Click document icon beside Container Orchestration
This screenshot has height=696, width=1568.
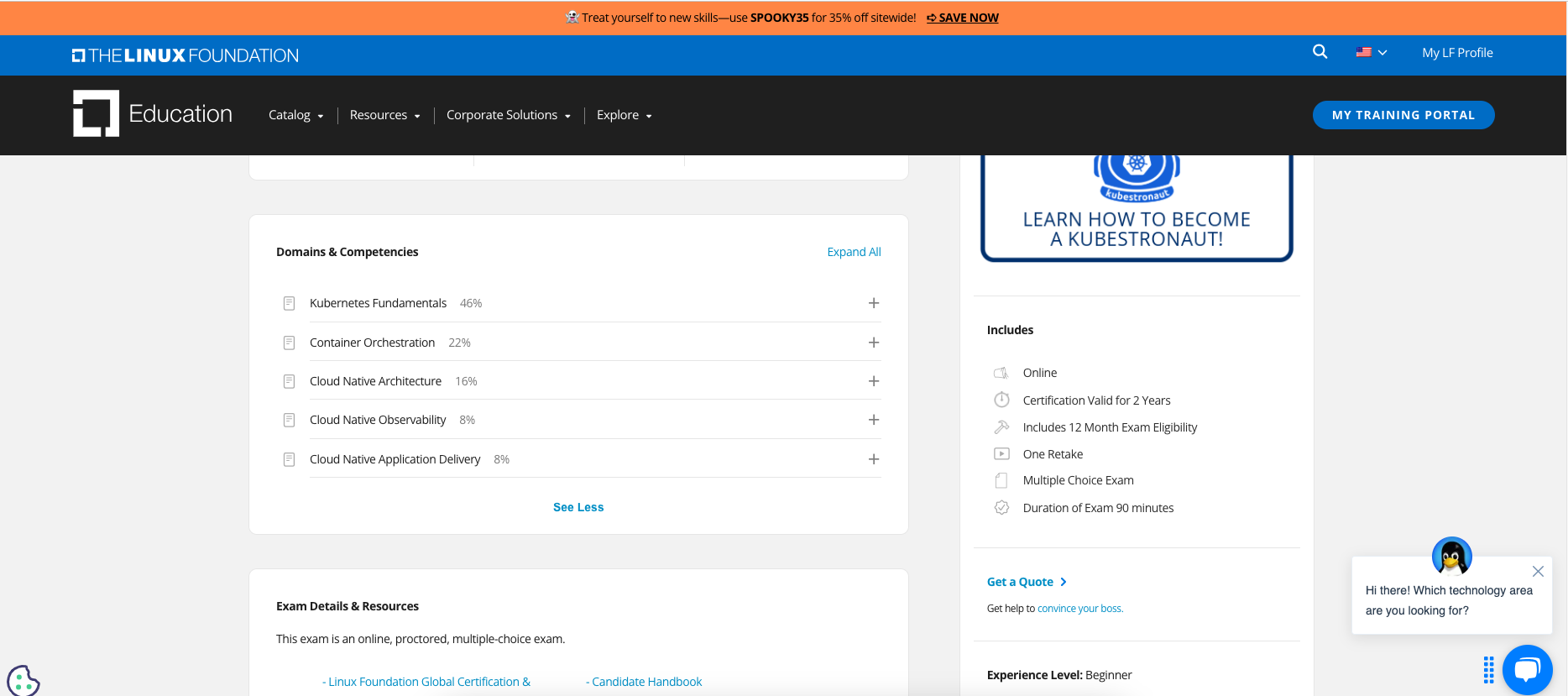click(289, 343)
